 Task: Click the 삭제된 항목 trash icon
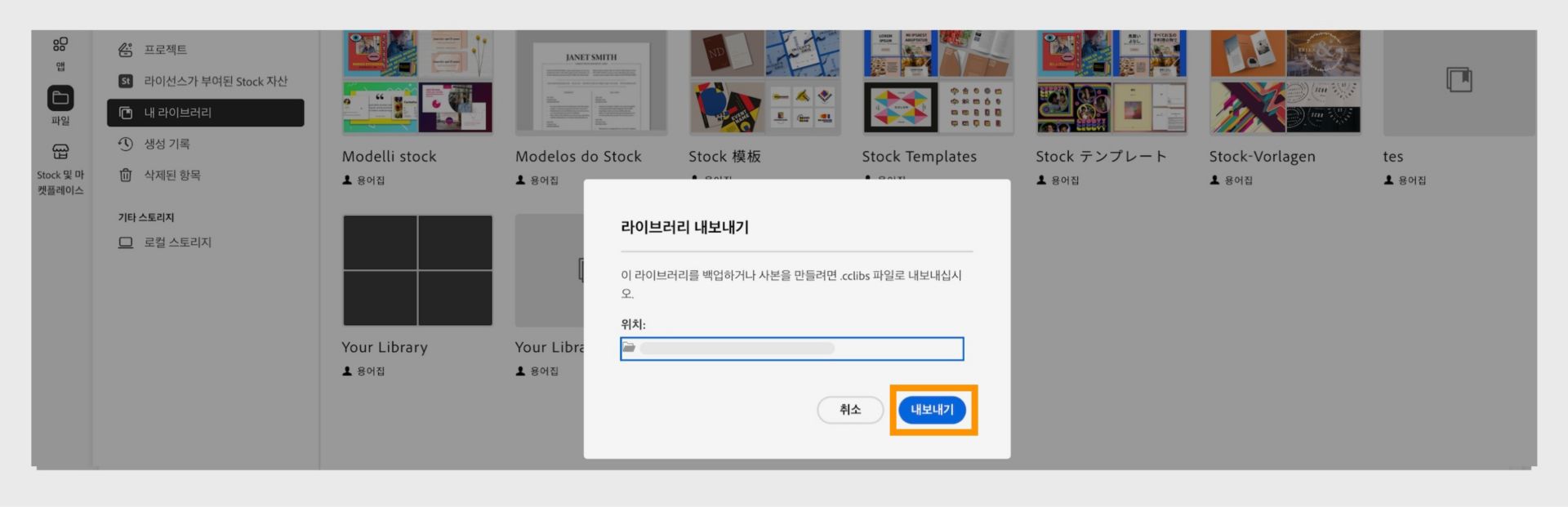tap(126, 175)
